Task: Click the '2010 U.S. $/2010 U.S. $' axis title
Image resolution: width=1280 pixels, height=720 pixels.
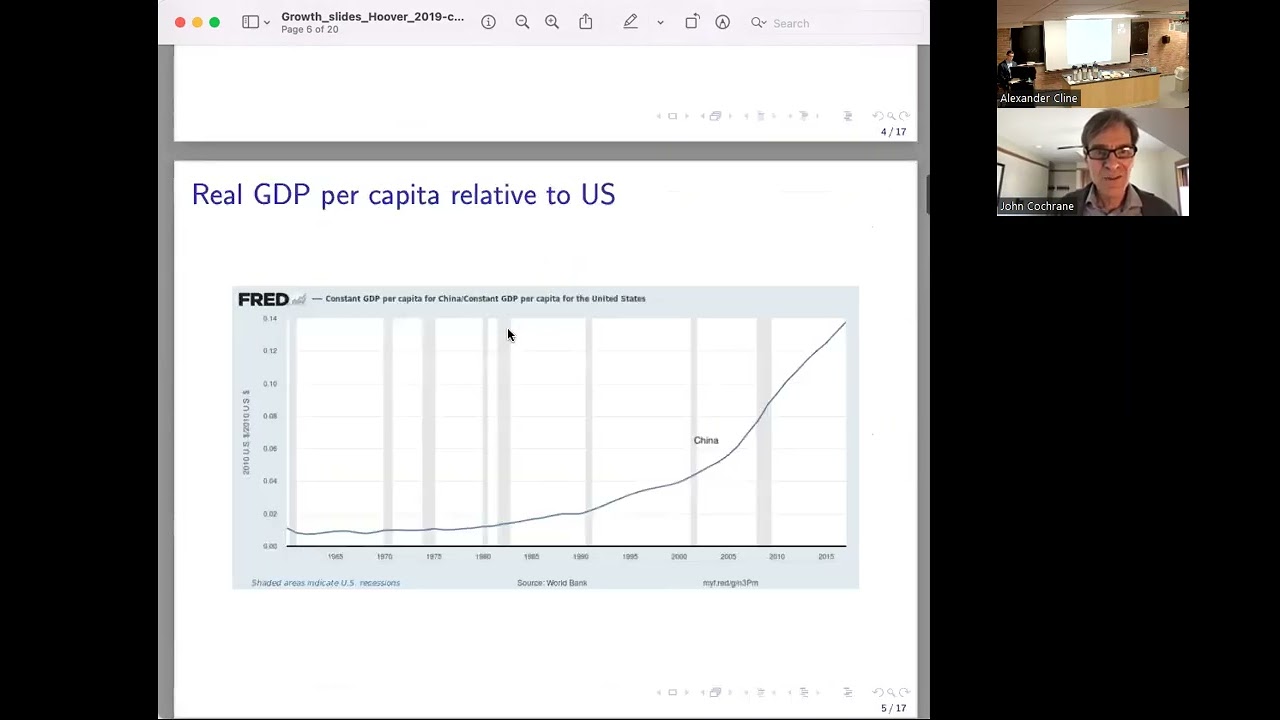Action: click(245, 432)
